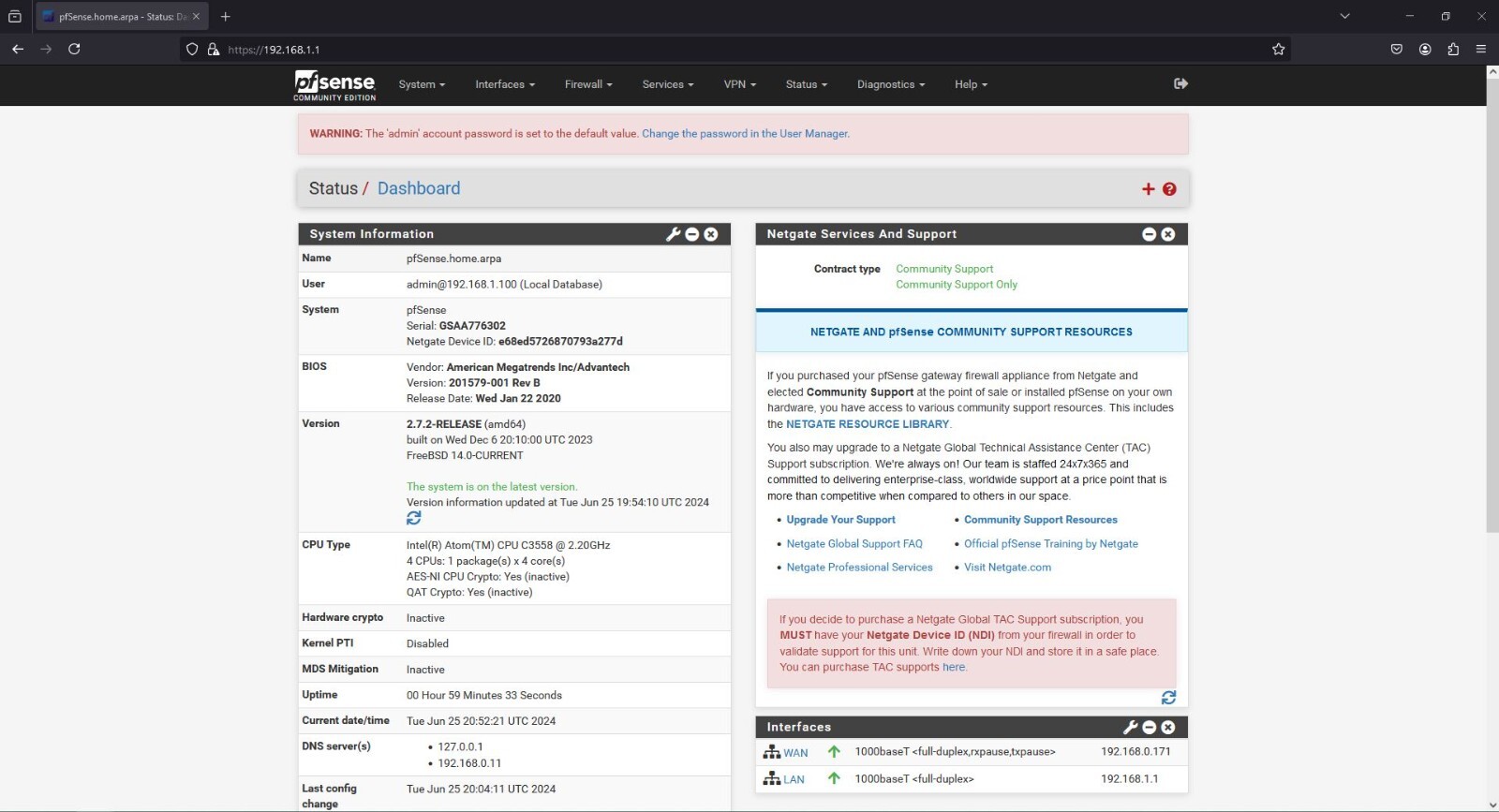The width and height of the screenshot is (1499, 812).
Task: Refresh version information with the update icon
Action: click(x=414, y=518)
